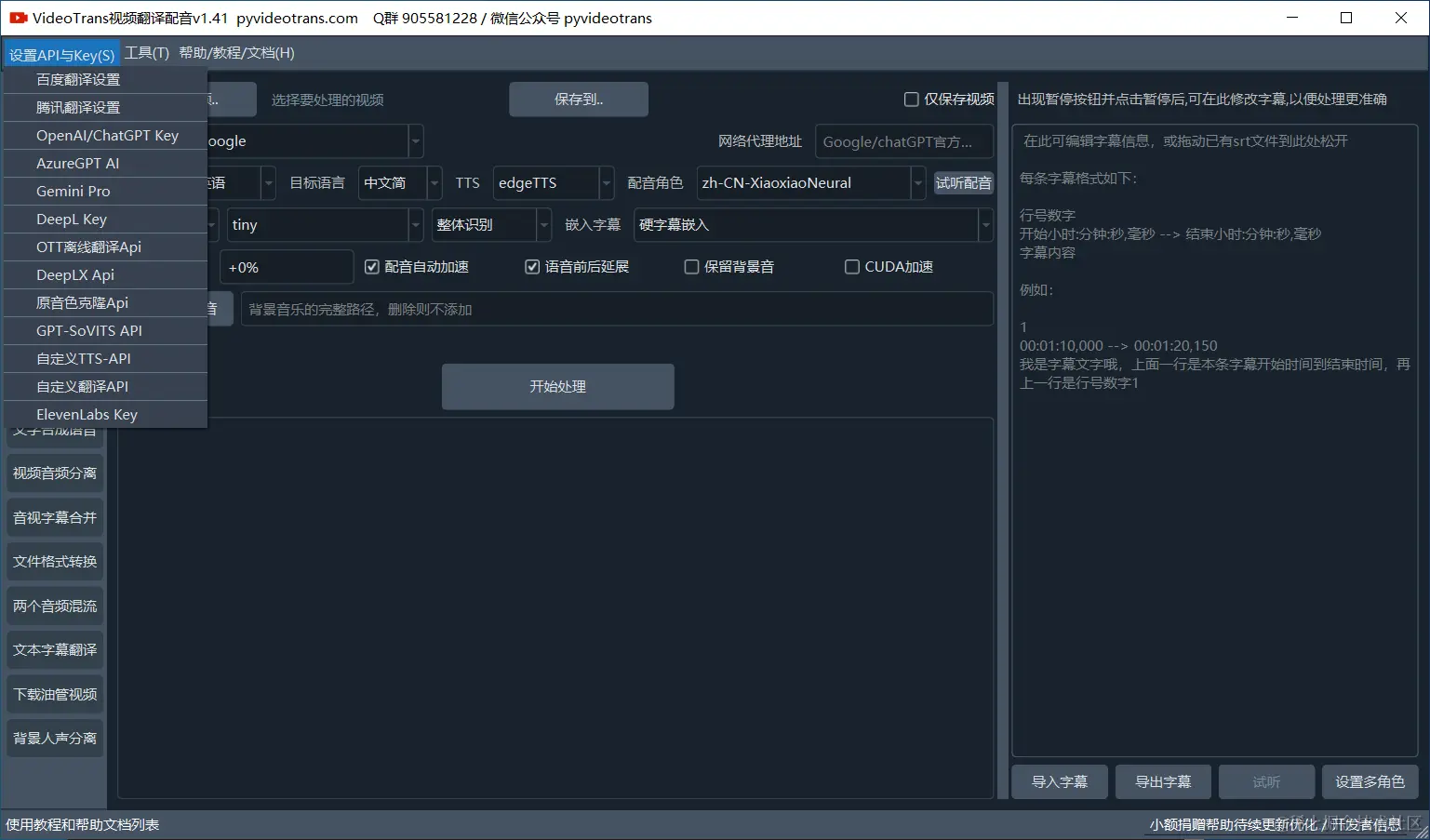The height and width of the screenshot is (840, 1430).
Task: Click the +0% speed field
Action: pyautogui.click(x=287, y=267)
